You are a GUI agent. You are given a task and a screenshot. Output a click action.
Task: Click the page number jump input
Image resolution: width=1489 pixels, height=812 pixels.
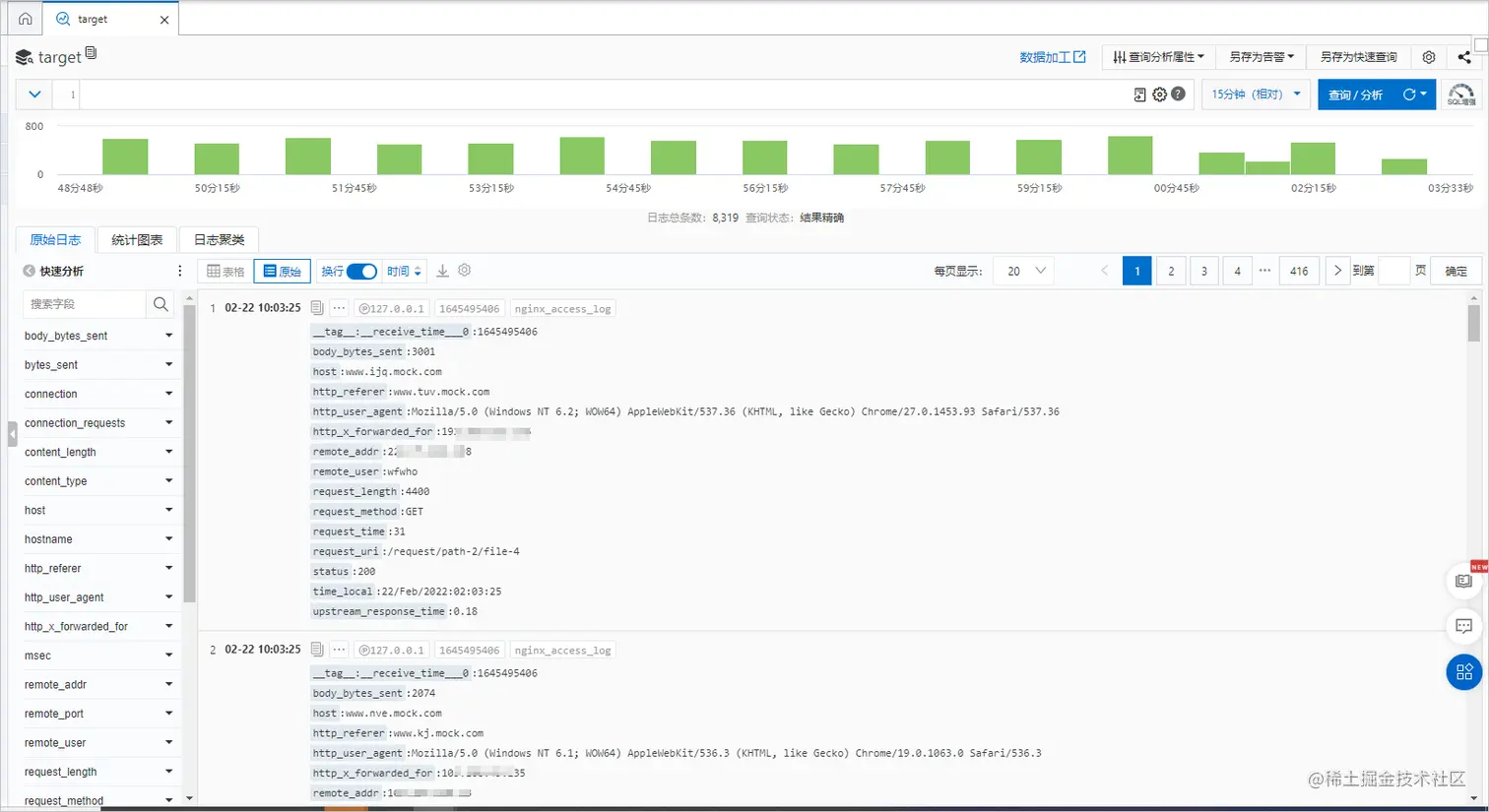pyautogui.click(x=1393, y=271)
